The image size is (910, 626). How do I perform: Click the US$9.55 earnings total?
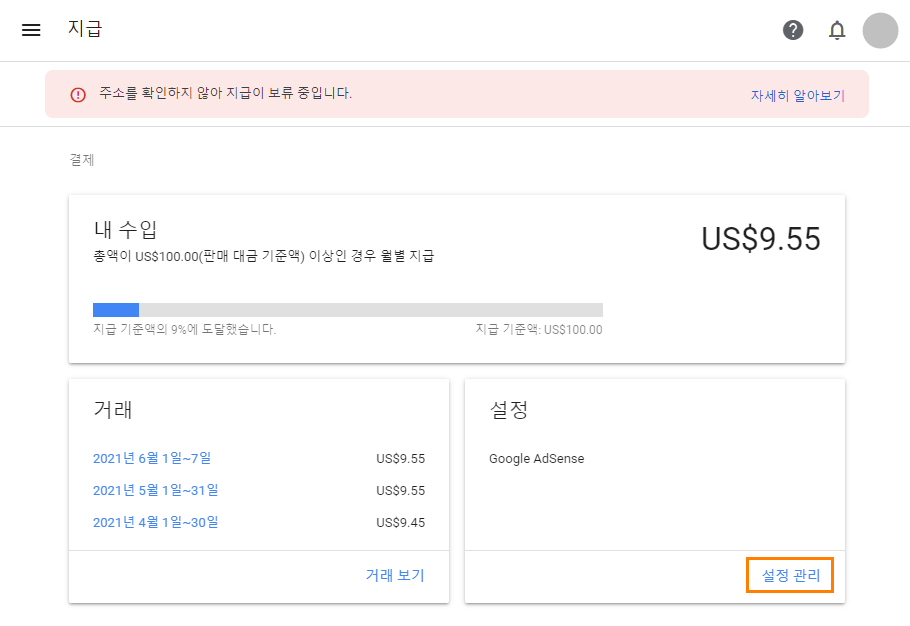tap(761, 238)
